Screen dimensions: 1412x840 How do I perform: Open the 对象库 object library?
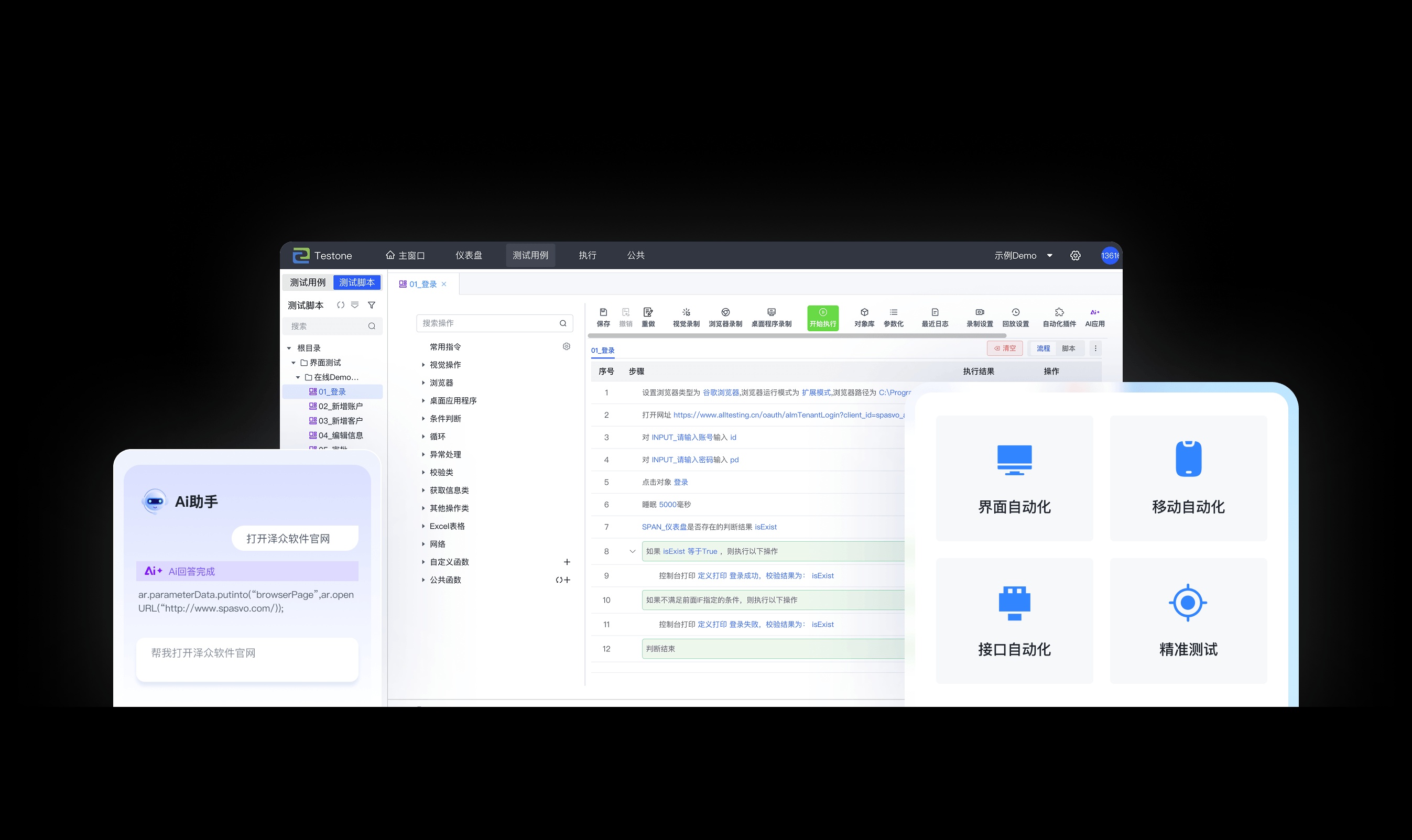(864, 318)
